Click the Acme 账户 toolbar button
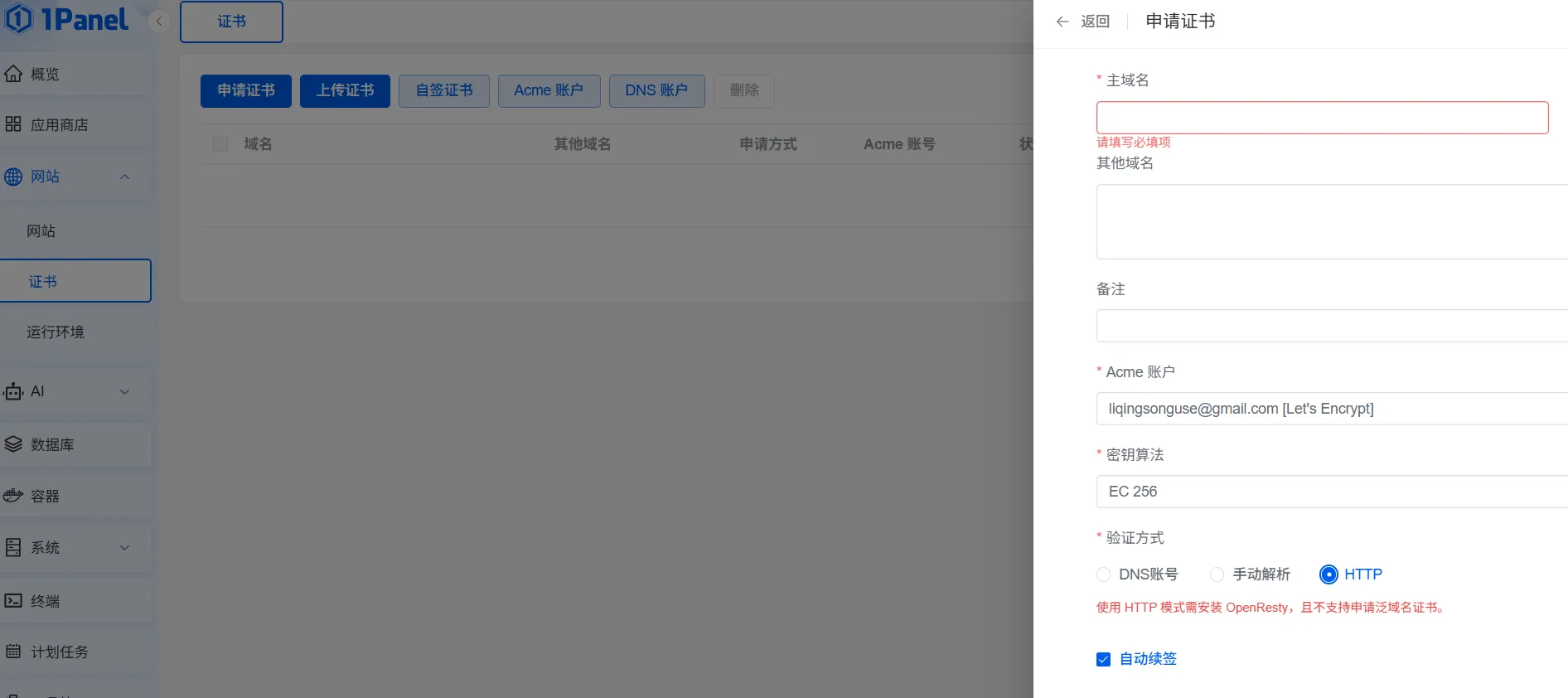The width and height of the screenshot is (1568, 698). click(549, 90)
